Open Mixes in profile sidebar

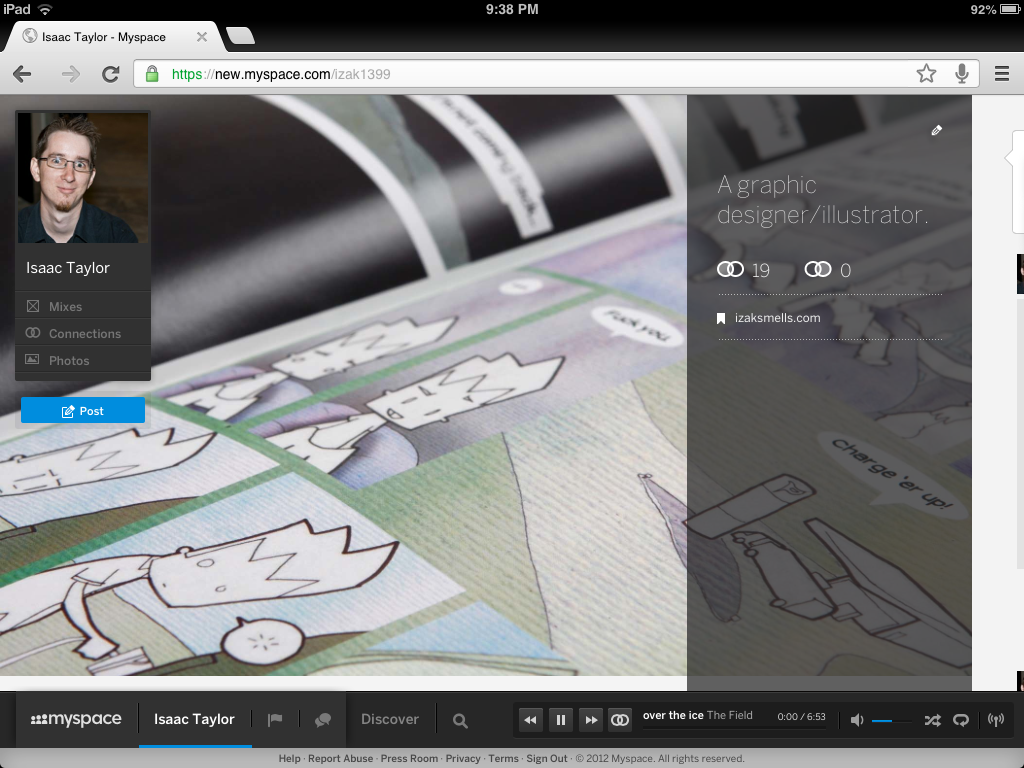tap(83, 306)
